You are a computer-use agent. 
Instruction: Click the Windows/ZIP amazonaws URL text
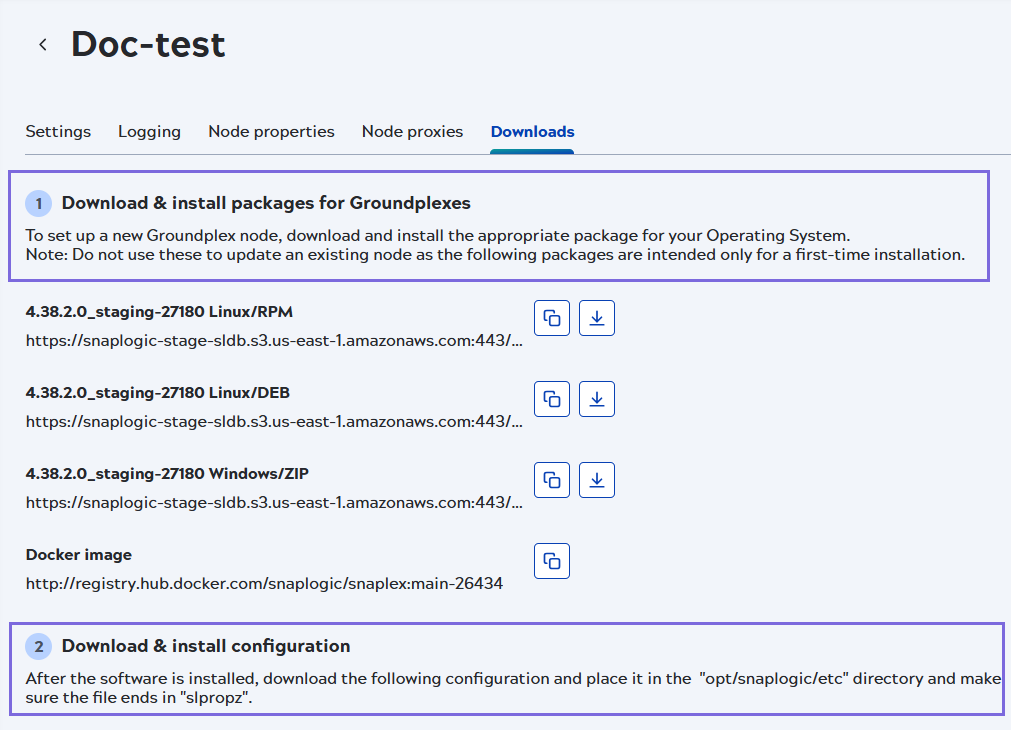(x=273, y=502)
